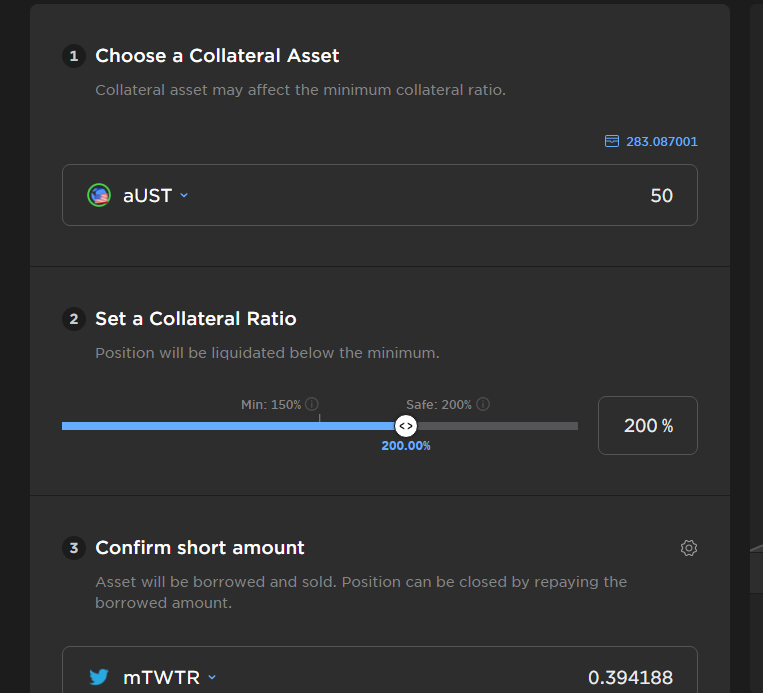This screenshot has height=693, width=763.
Task: Click step 3 number badge
Action: tap(74, 548)
